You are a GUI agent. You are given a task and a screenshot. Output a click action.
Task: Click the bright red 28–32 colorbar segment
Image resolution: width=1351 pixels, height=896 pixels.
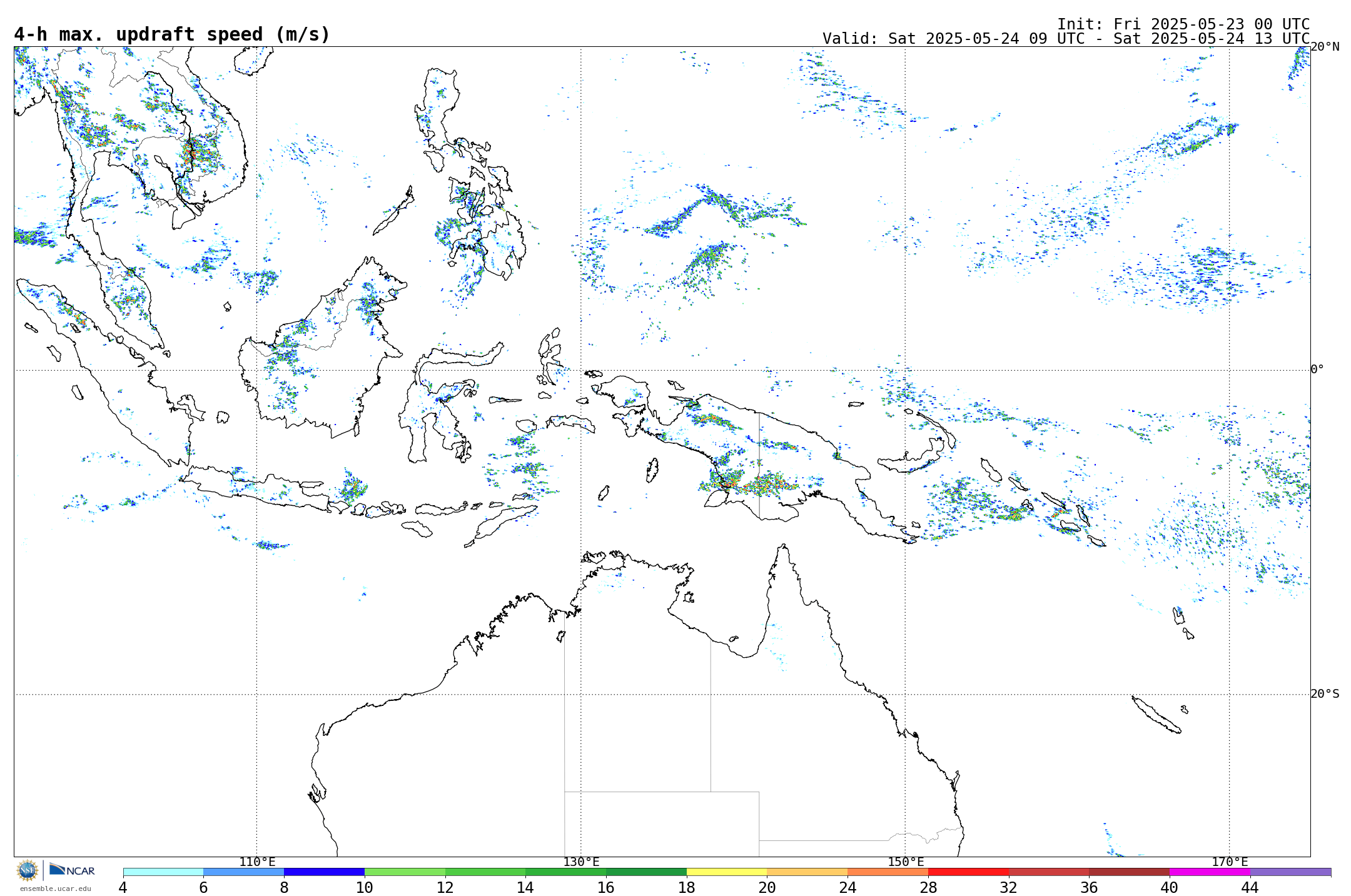point(968,872)
